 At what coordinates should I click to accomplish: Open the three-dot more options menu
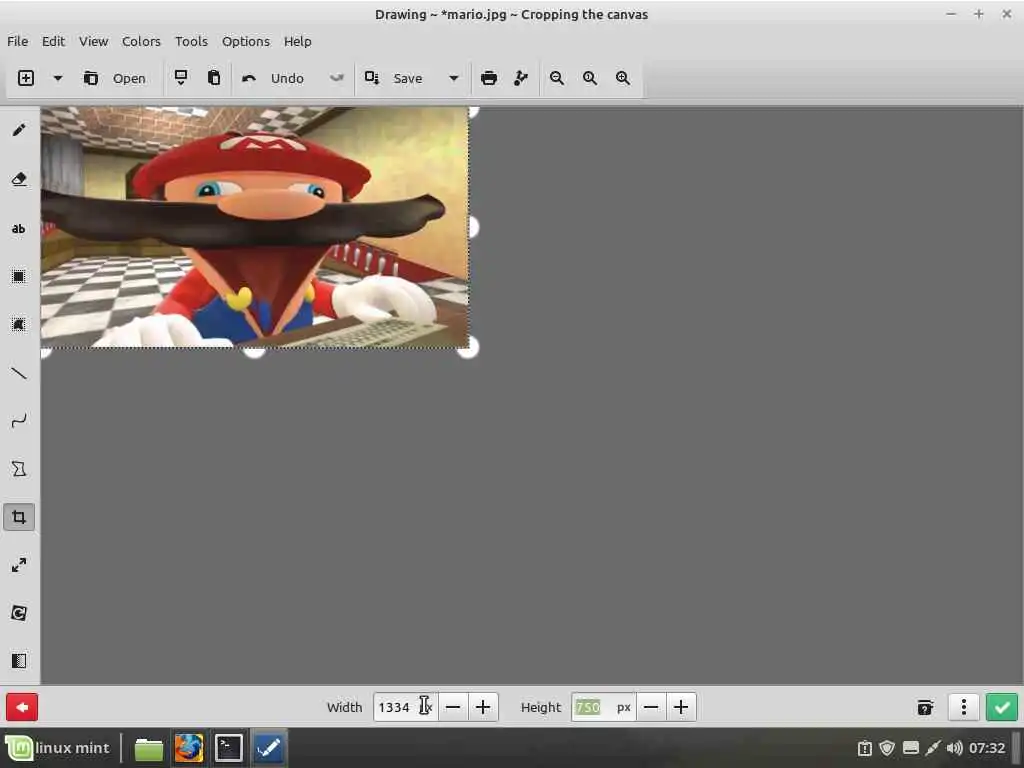point(964,707)
